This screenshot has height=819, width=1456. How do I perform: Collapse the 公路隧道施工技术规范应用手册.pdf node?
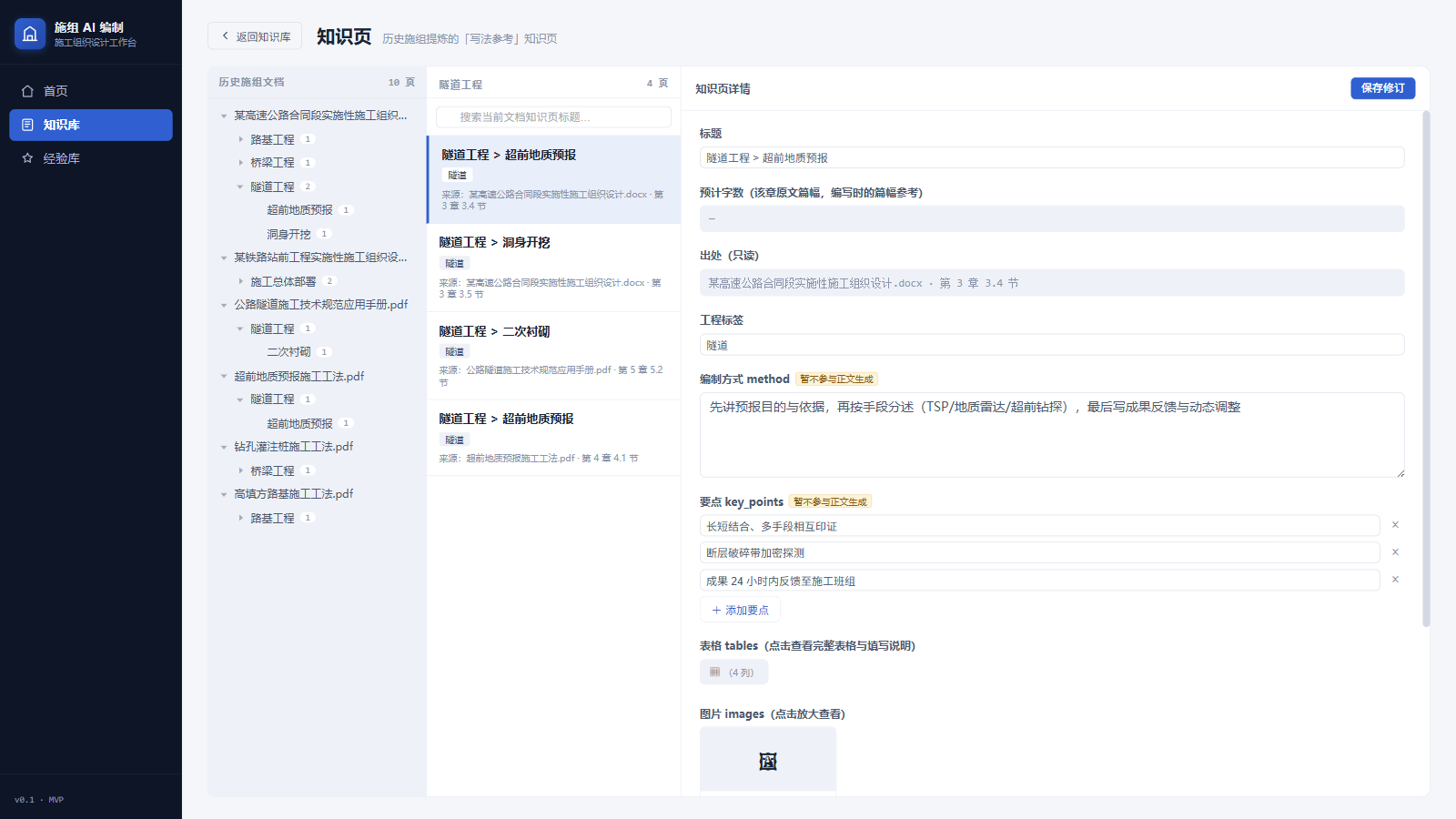point(224,305)
